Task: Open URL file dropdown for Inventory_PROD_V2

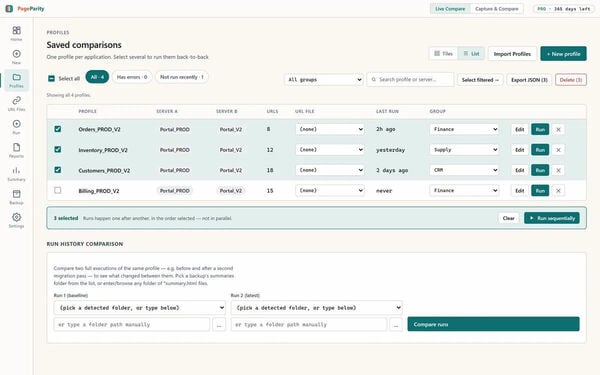Action: (330, 150)
